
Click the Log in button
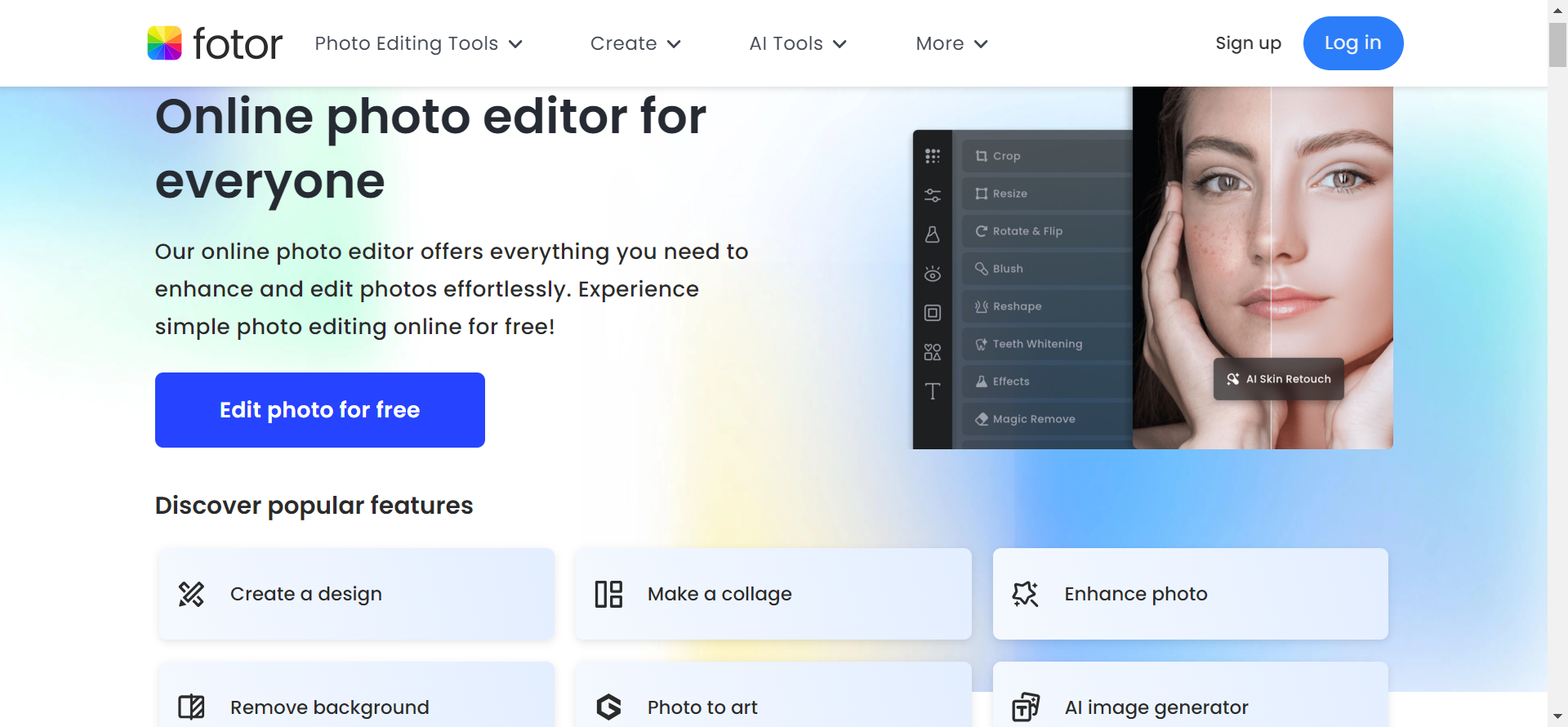click(x=1353, y=43)
